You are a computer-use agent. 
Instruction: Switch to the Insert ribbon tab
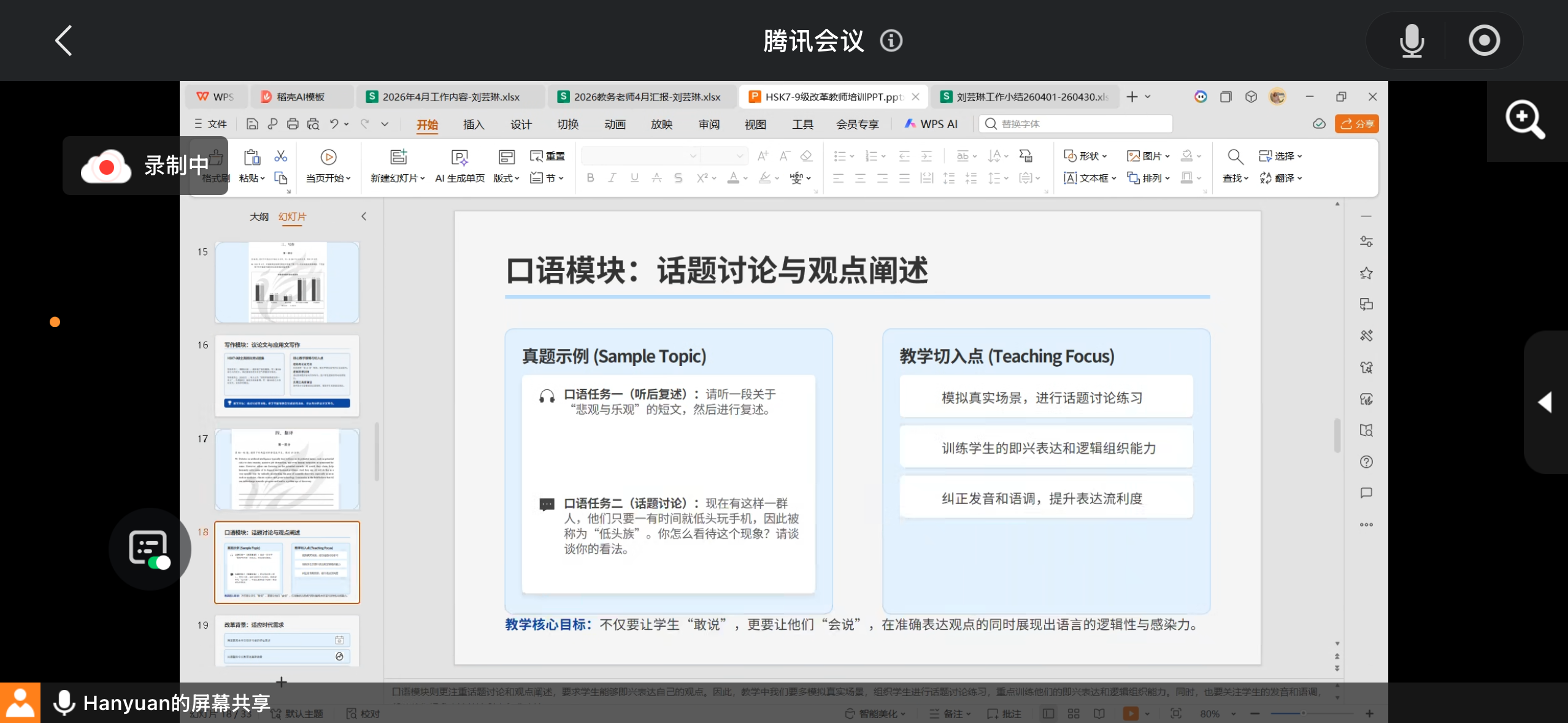474,124
